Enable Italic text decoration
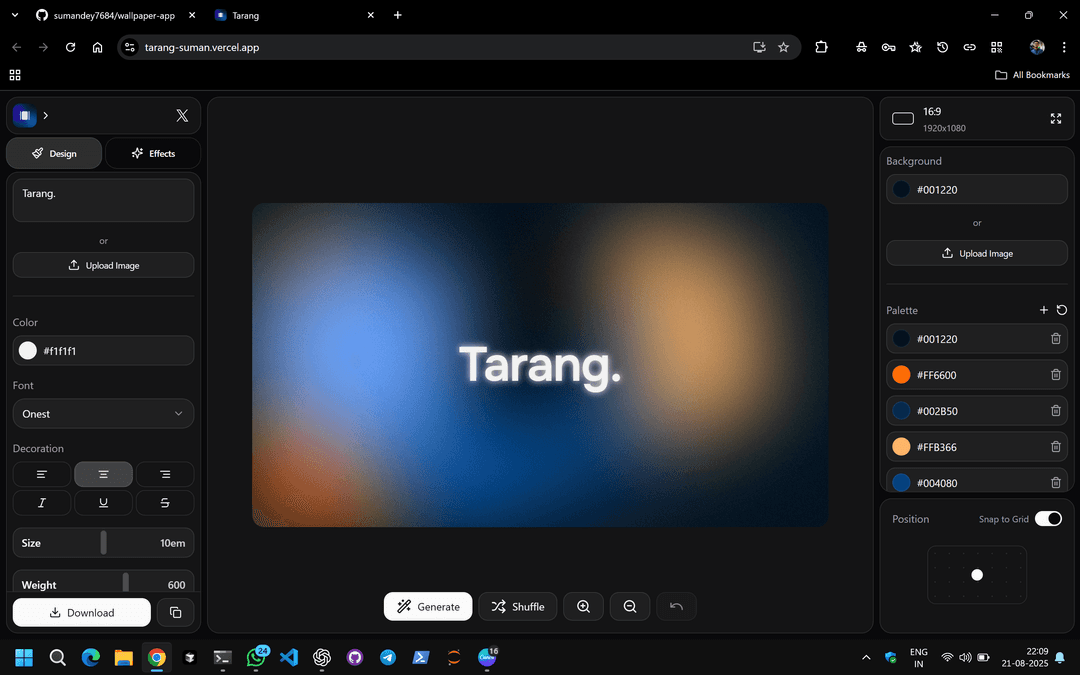 41,502
